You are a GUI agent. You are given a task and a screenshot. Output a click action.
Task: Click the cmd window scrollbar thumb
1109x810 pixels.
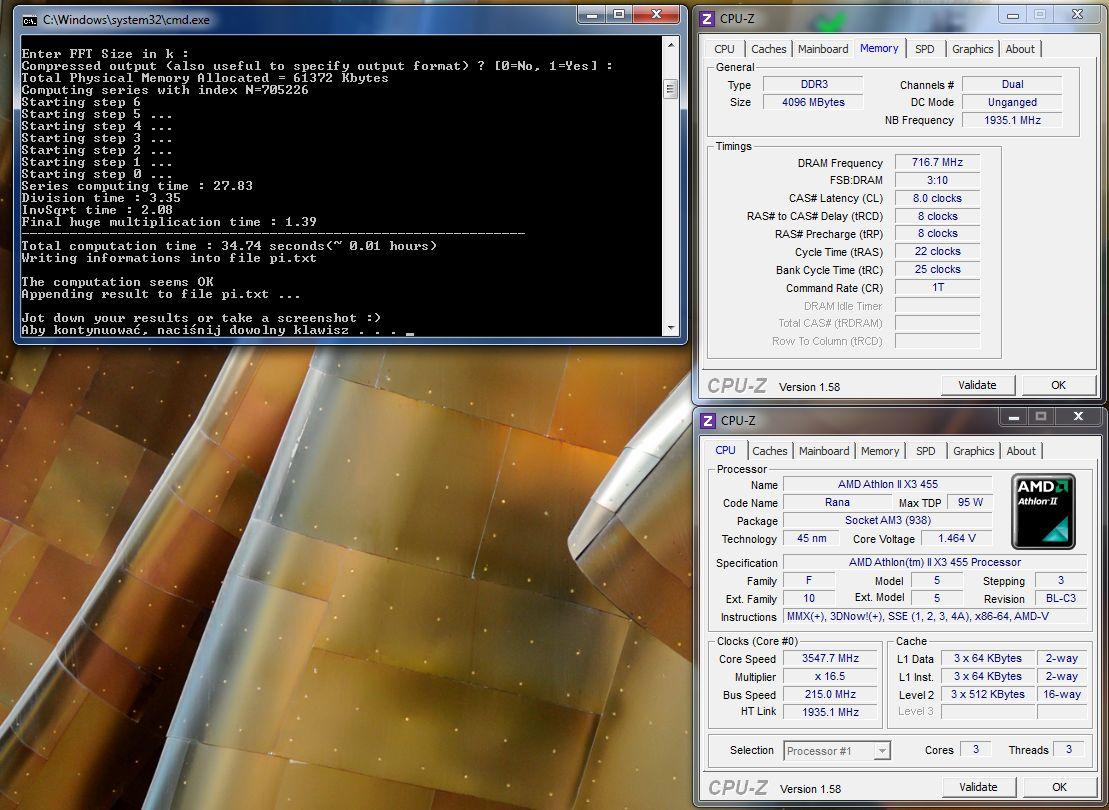(x=670, y=89)
